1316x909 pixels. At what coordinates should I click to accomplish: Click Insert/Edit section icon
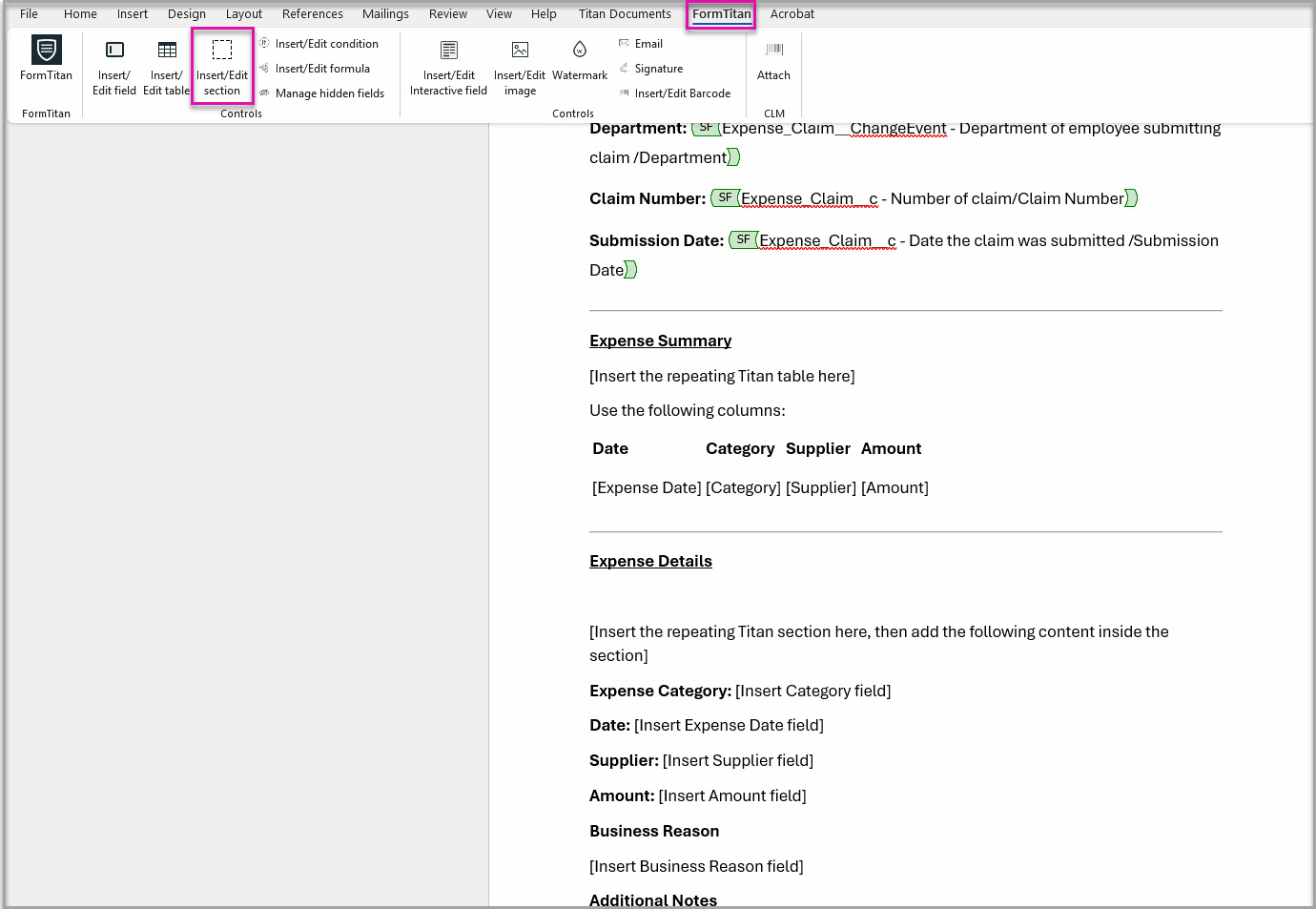[222, 50]
